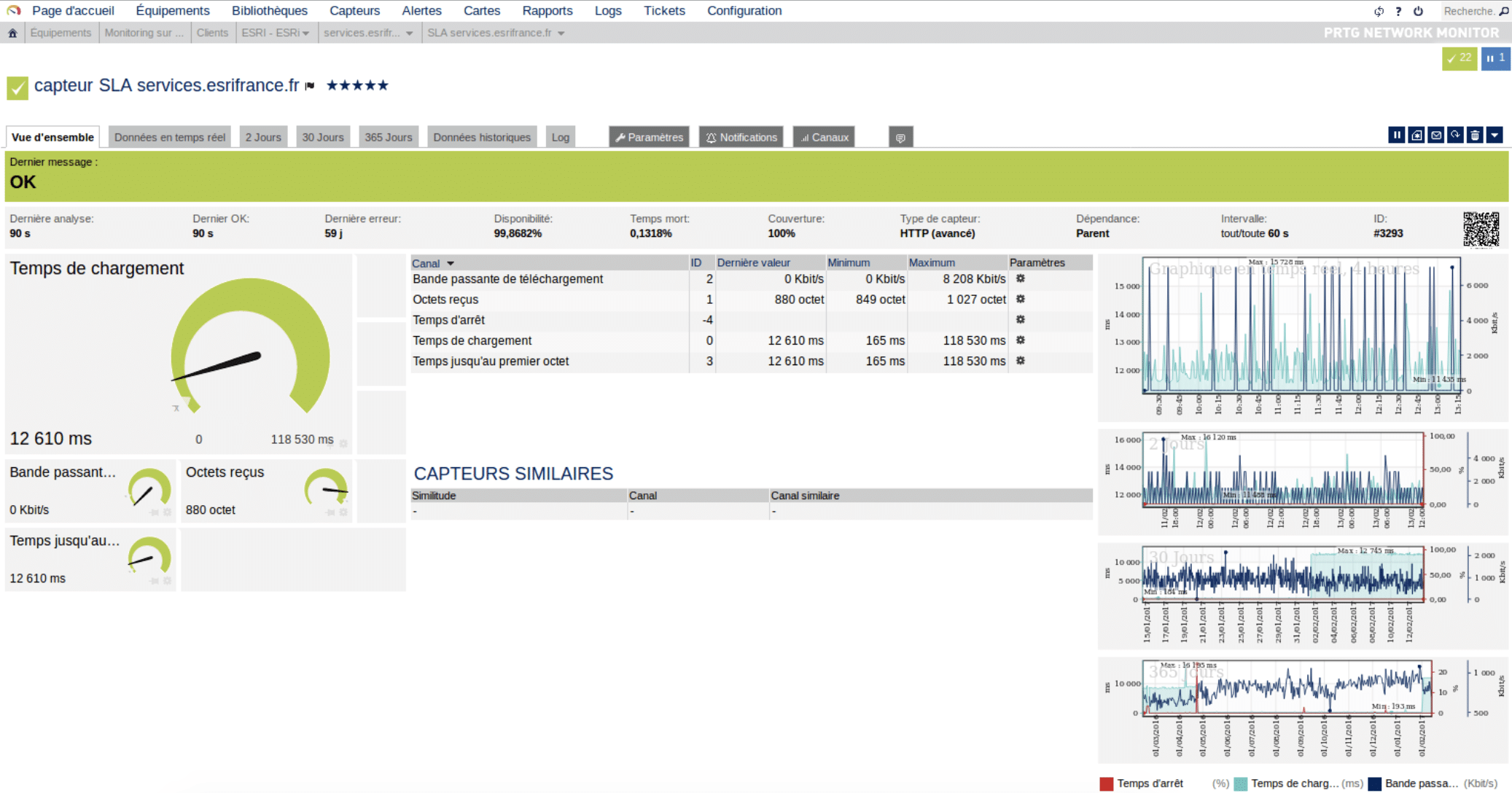Open the 30 Jours graph thumbnail
1512x793 pixels.
click(1303, 595)
